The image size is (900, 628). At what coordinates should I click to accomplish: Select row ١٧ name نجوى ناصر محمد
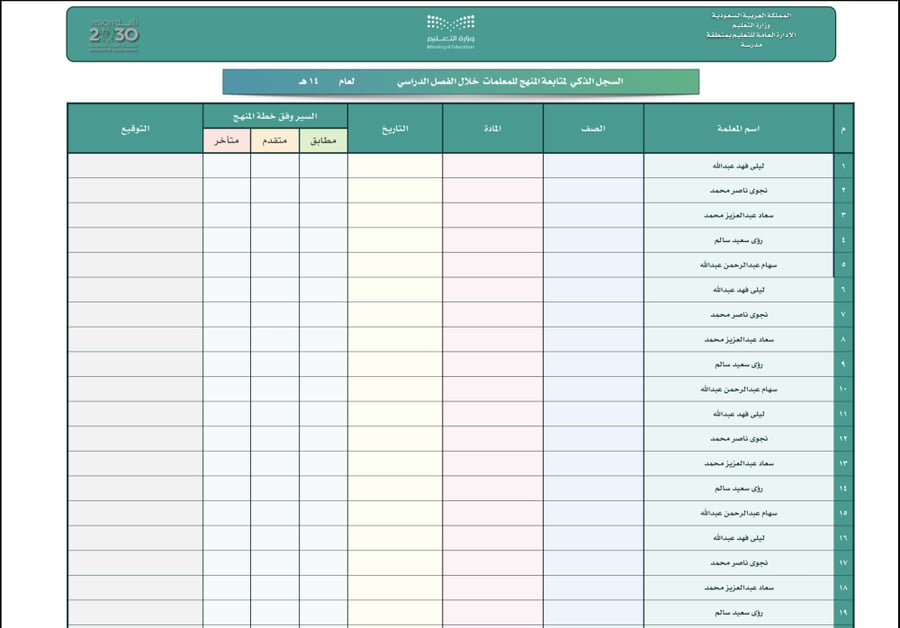[x=738, y=563]
